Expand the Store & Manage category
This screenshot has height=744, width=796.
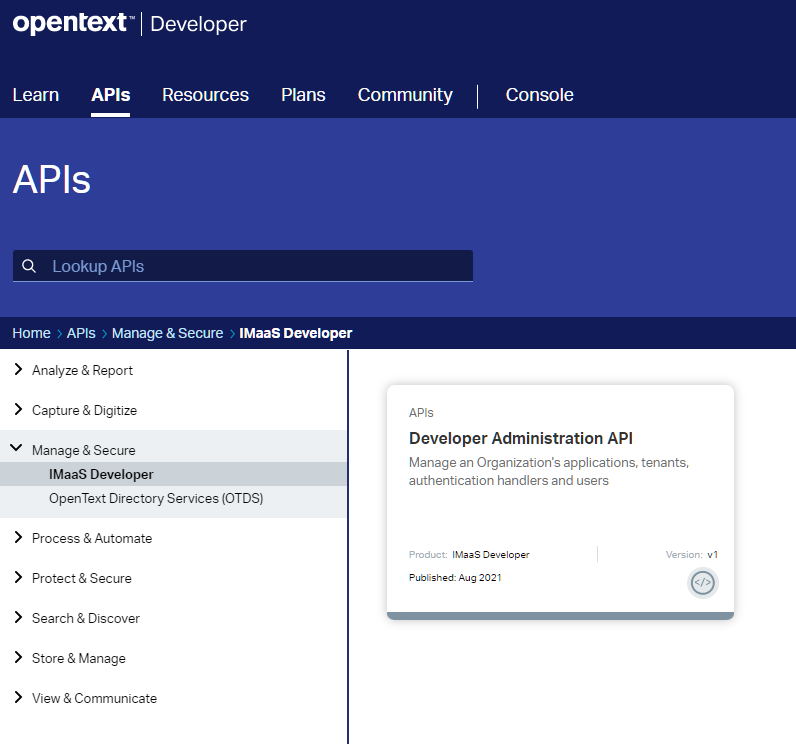(x=78, y=658)
